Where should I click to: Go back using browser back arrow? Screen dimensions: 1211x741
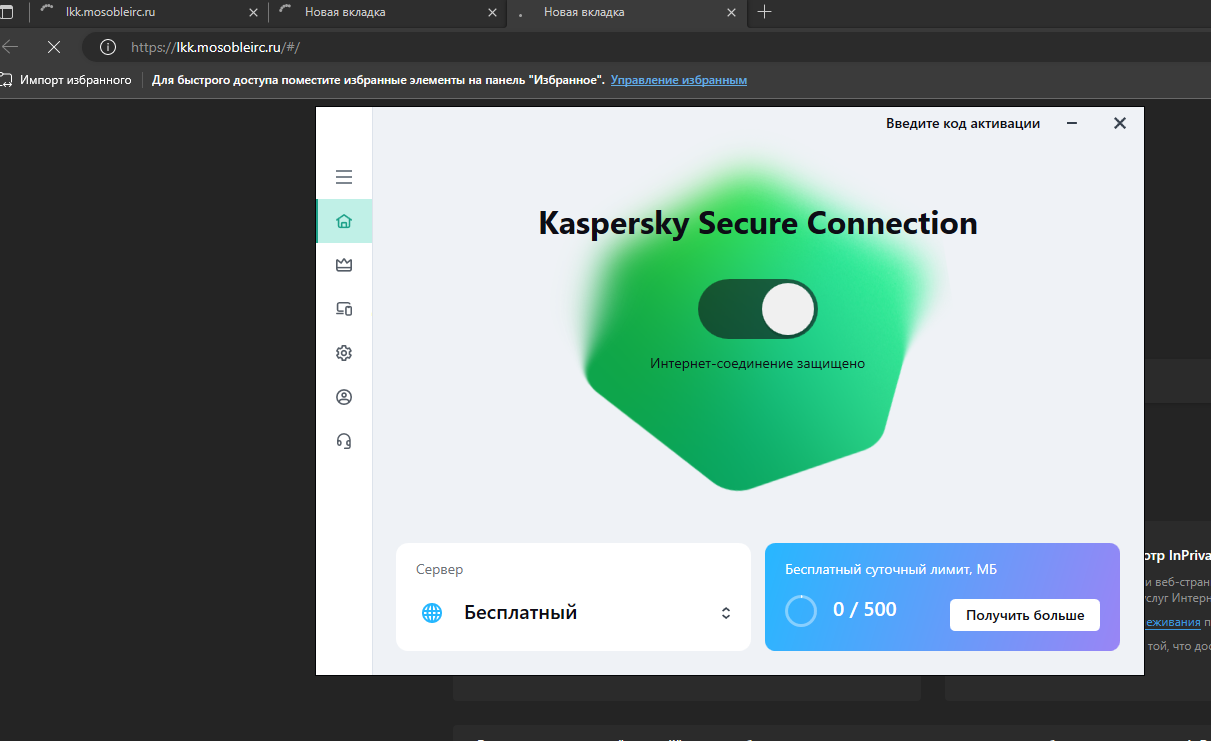coord(11,47)
